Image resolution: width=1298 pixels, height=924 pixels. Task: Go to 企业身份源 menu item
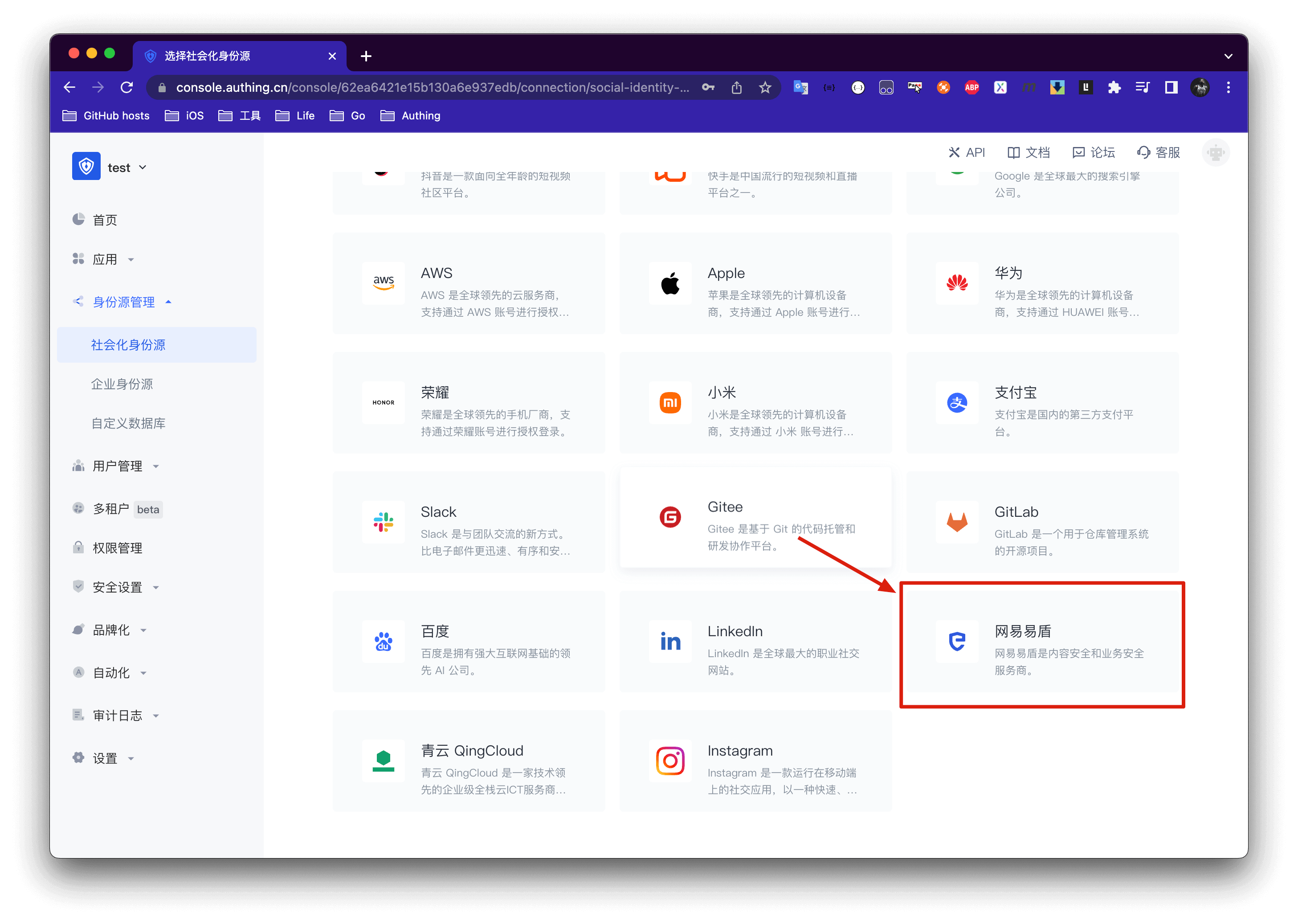pyautogui.click(x=122, y=384)
